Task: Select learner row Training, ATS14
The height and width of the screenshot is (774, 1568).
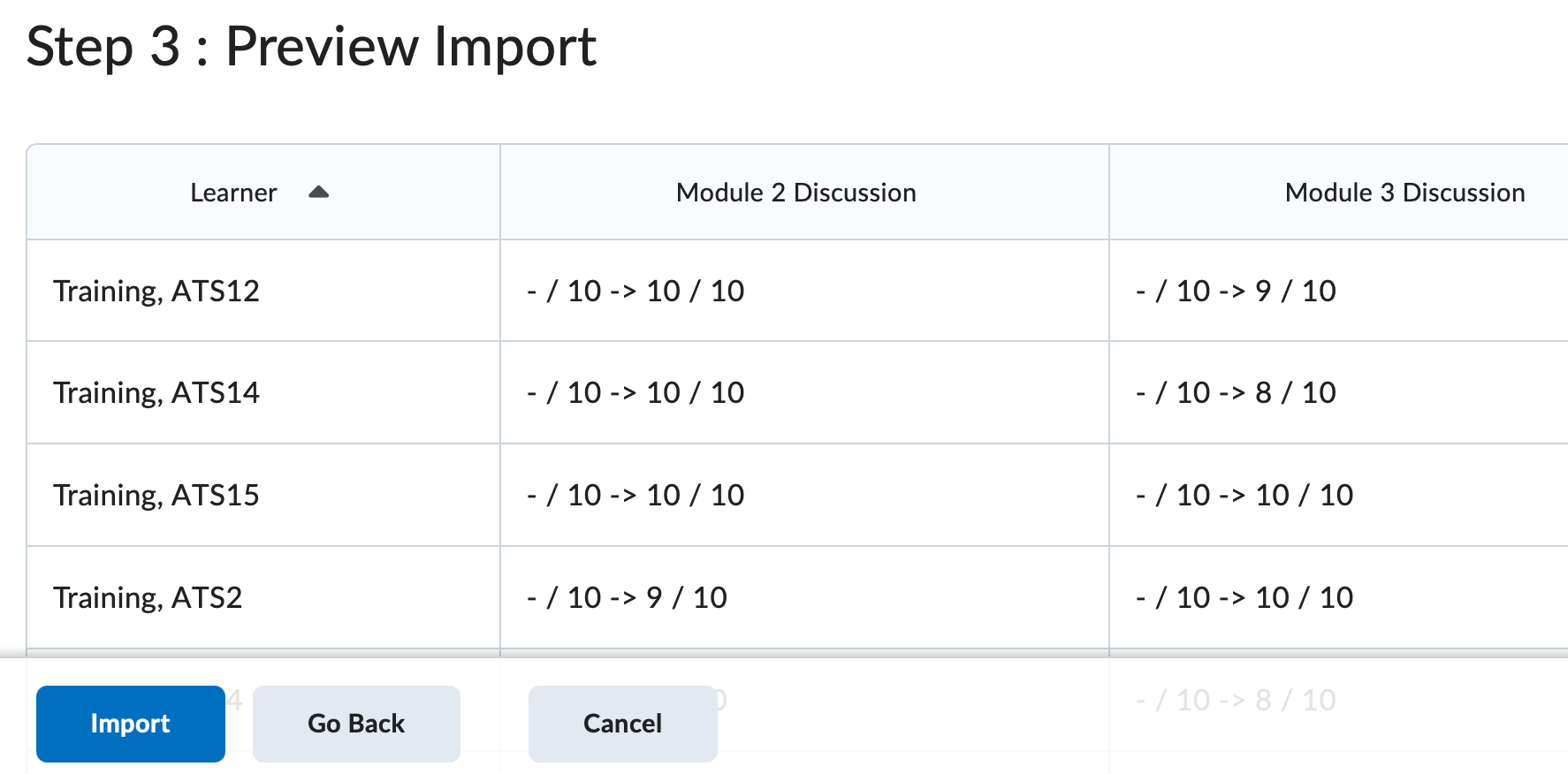Action: click(x=156, y=392)
